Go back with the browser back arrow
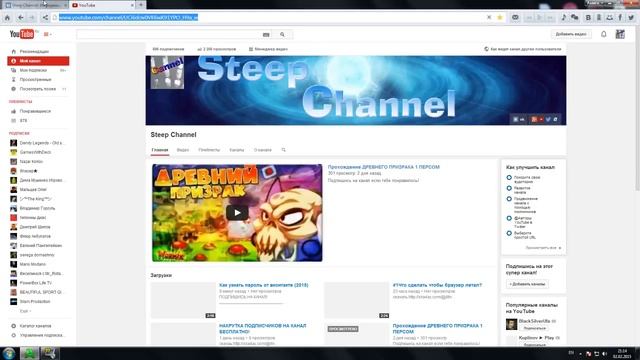The height and width of the screenshot is (360, 640). 20,18
